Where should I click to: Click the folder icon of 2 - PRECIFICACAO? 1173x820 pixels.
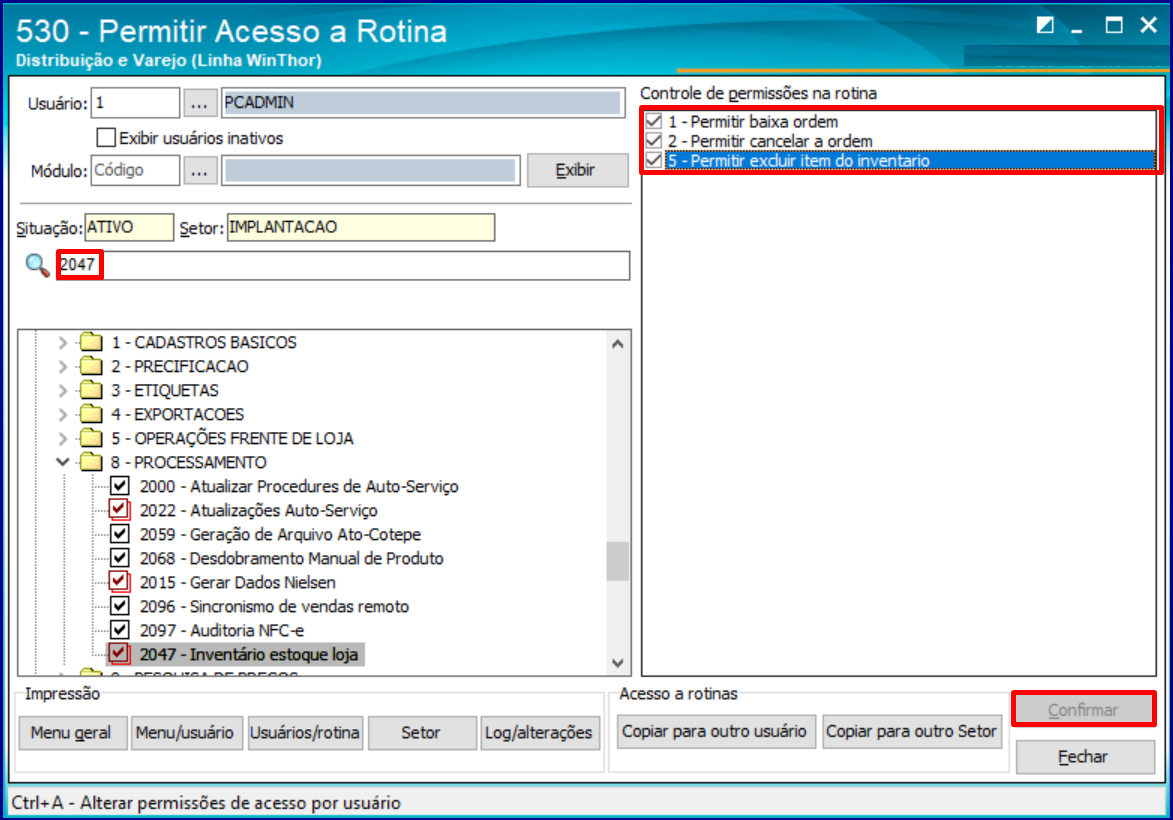pos(91,366)
